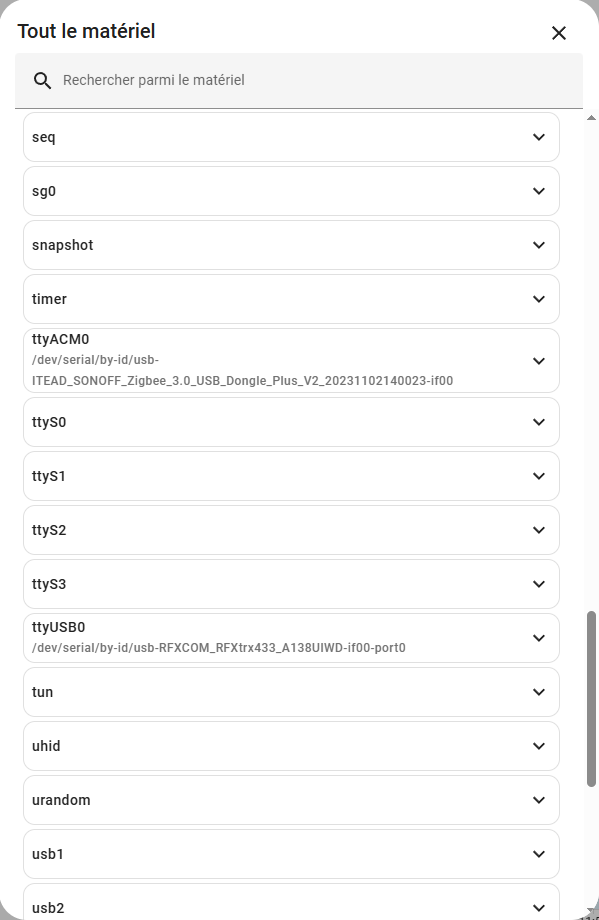Close the Tout le matériel dialog
The width and height of the screenshot is (599, 920).
559,33
